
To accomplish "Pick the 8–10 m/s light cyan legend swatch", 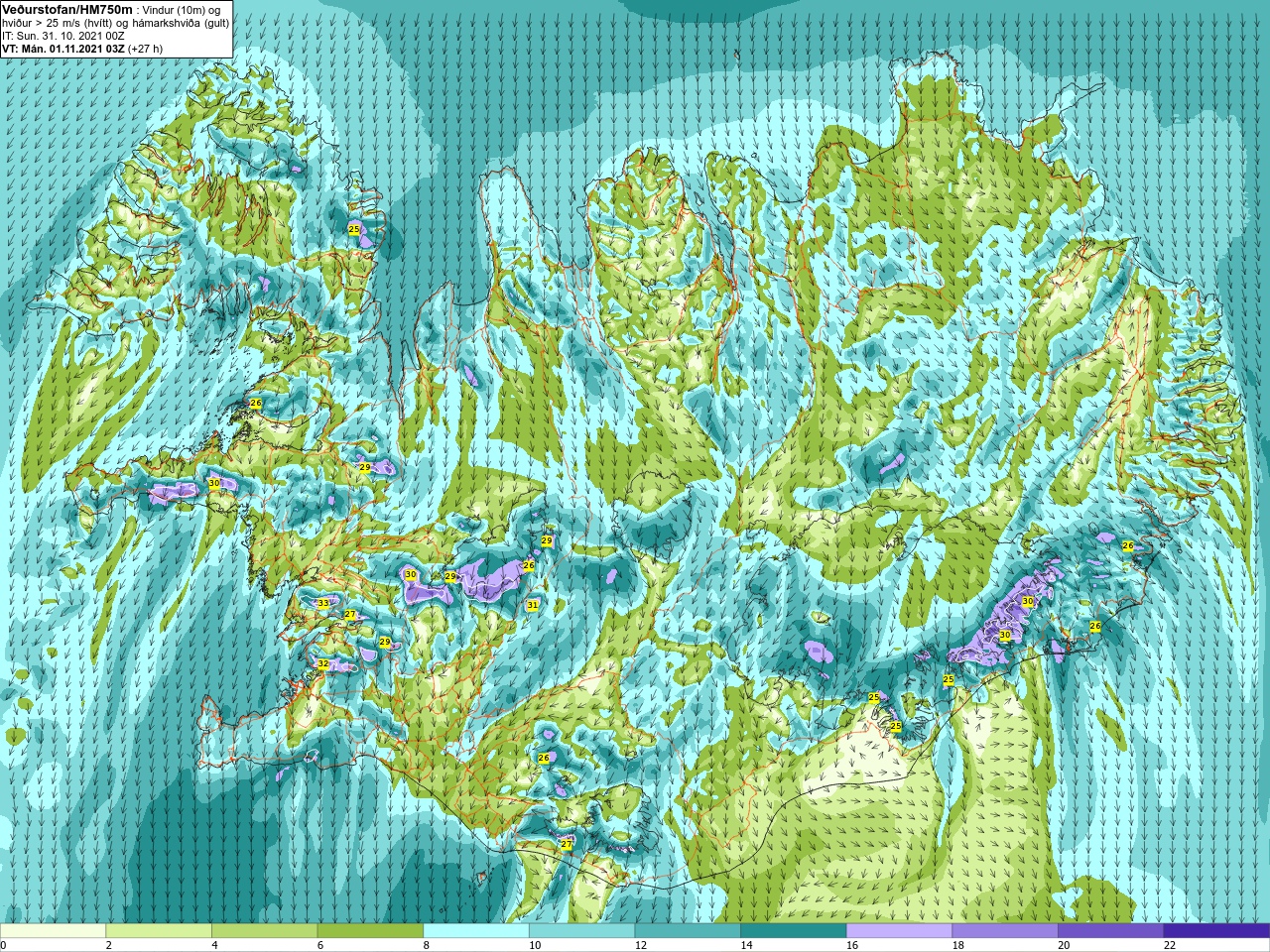I will [x=476, y=931].
